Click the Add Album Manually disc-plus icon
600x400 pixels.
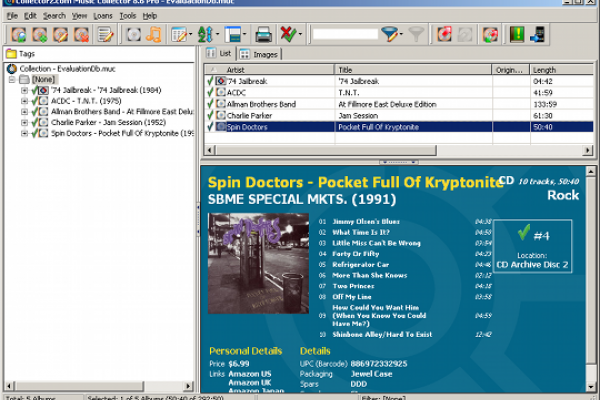39,35
